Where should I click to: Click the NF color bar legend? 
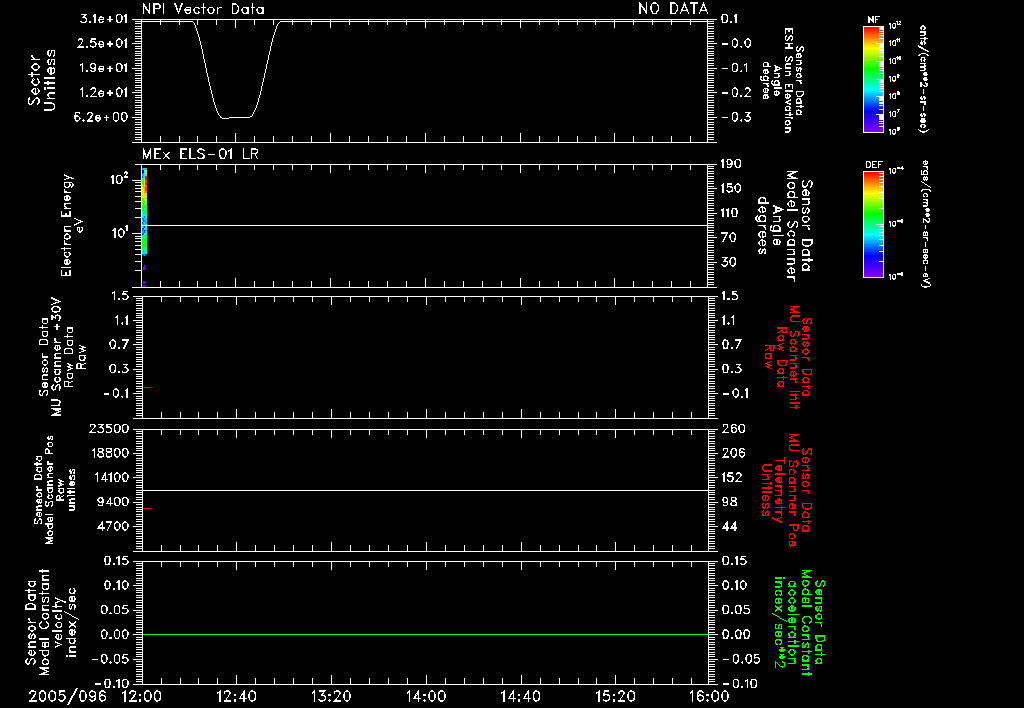873,78
